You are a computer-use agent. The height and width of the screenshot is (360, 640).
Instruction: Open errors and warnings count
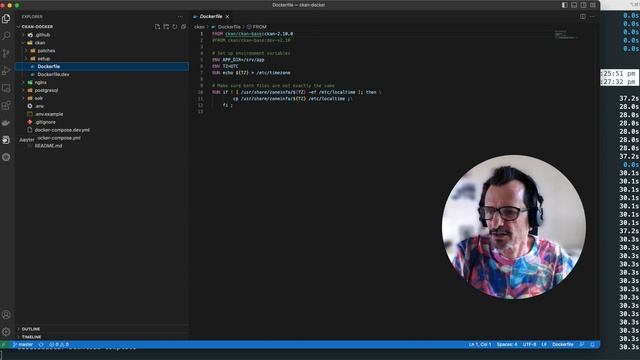59,344
